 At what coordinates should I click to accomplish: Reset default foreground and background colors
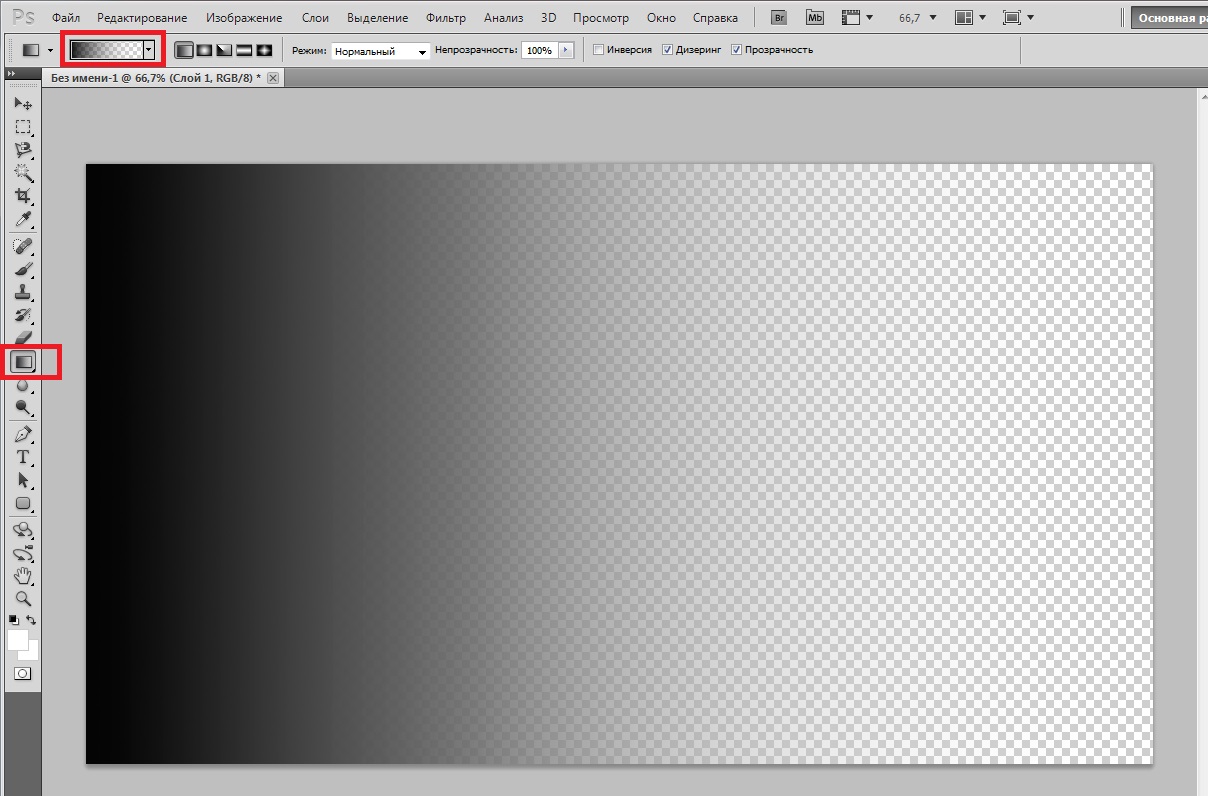click(x=14, y=620)
